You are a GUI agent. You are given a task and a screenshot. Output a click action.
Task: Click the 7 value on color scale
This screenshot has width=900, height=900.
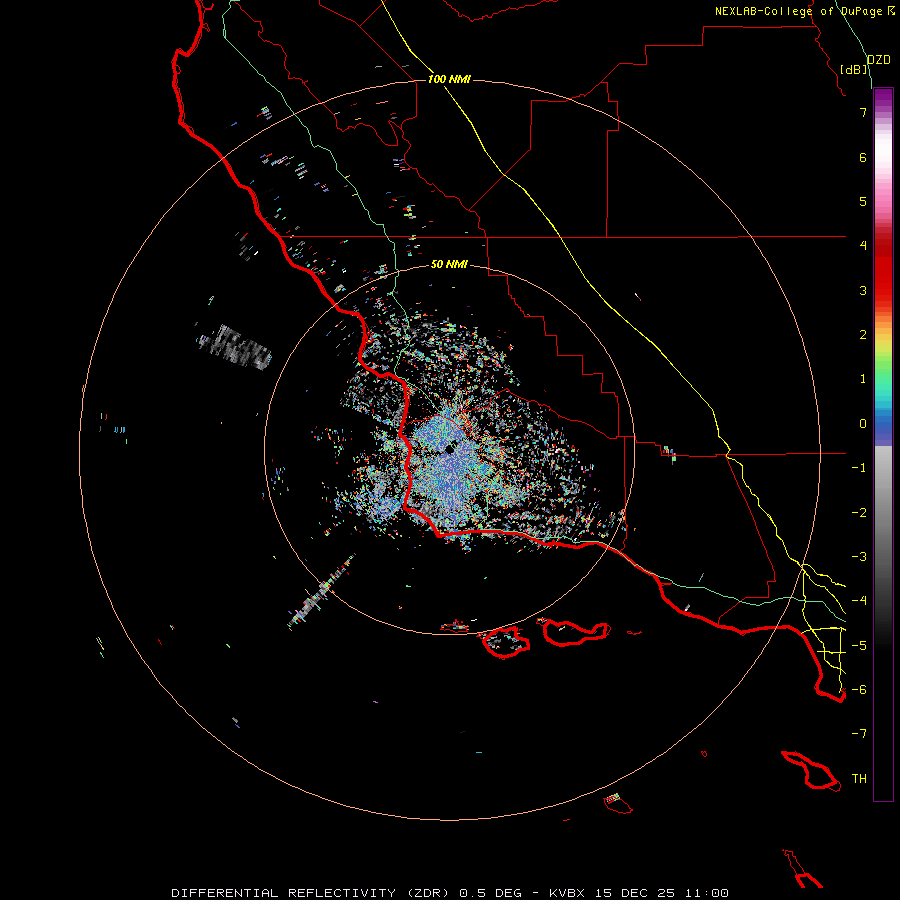tap(863, 112)
